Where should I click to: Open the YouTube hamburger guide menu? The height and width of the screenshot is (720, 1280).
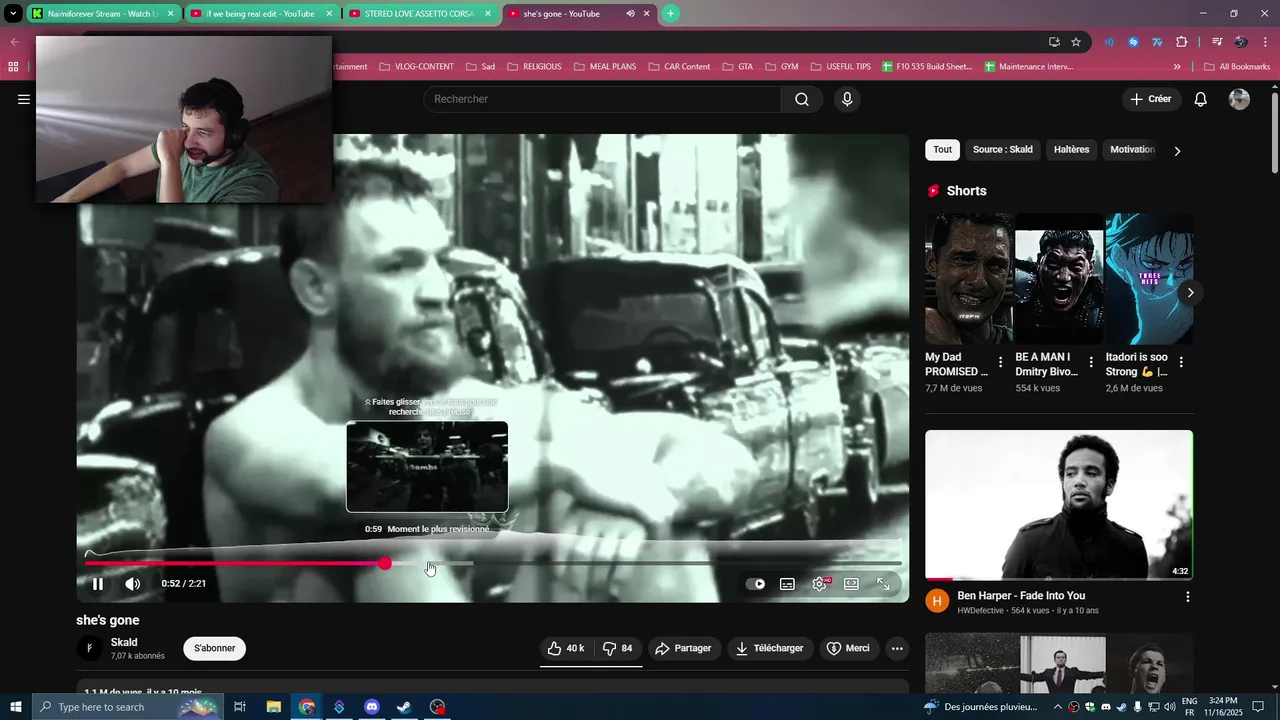(24, 99)
